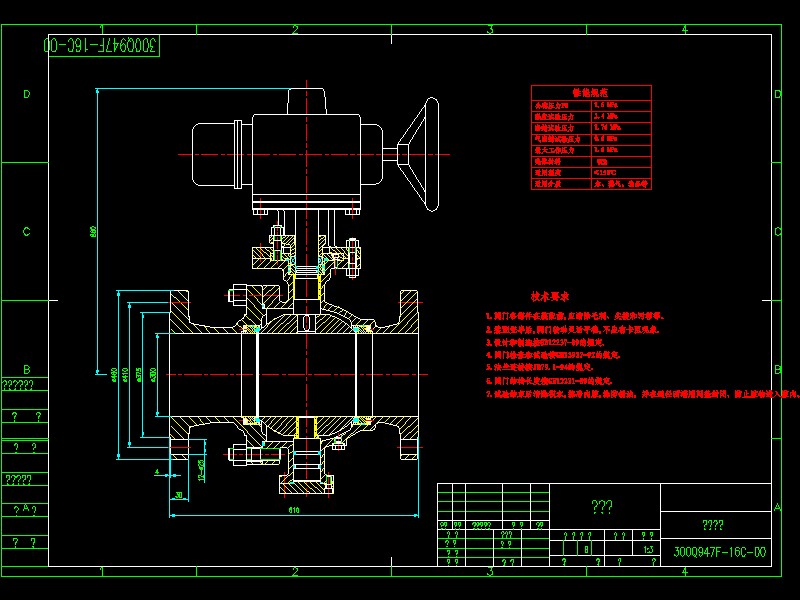800x600 pixels.
Task: Select the 1.6 MPa pressure value cell
Action: [x=605, y=105]
